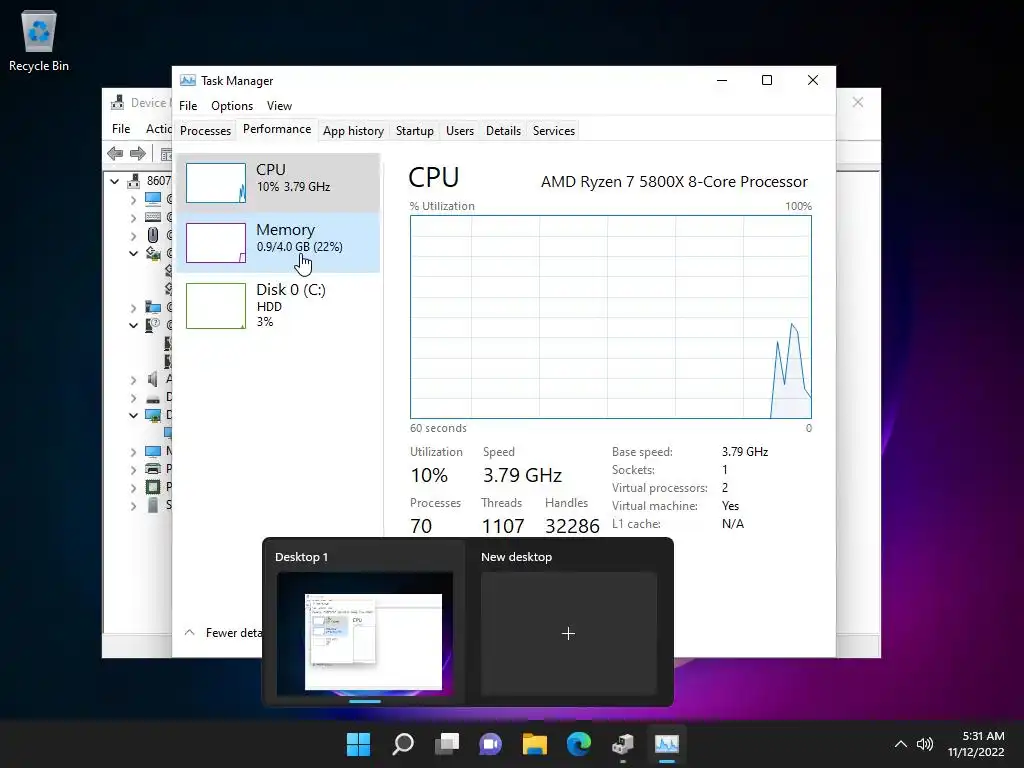The height and width of the screenshot is (768, 1024).
Task: Select the processor chip icon in device tree
Action: click(x=153, y=487)
